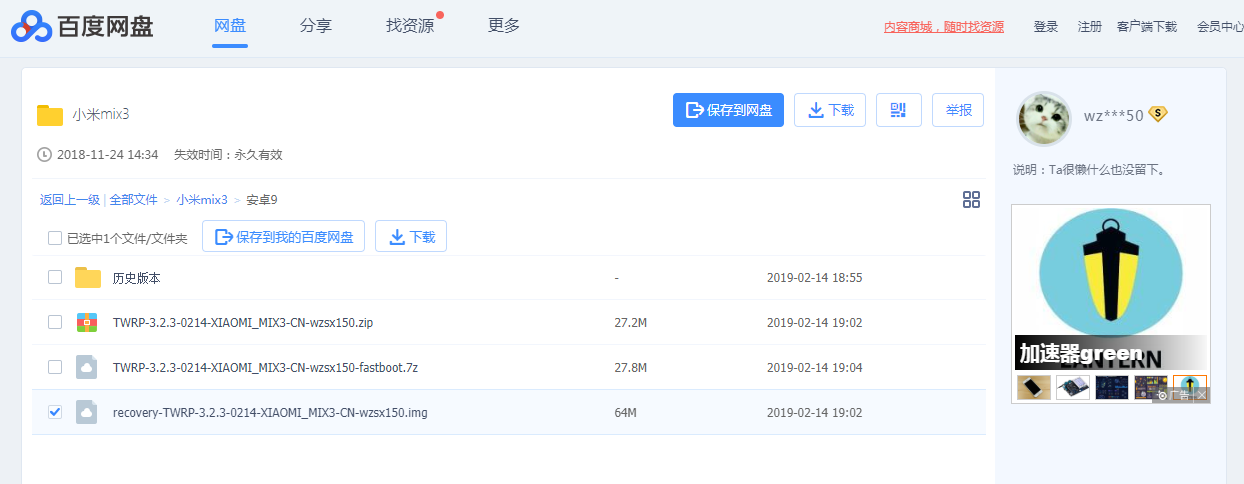This screenshot has width=1244, height=484.
Task: Click the 27.2M size cell
Action: point(631,323)
